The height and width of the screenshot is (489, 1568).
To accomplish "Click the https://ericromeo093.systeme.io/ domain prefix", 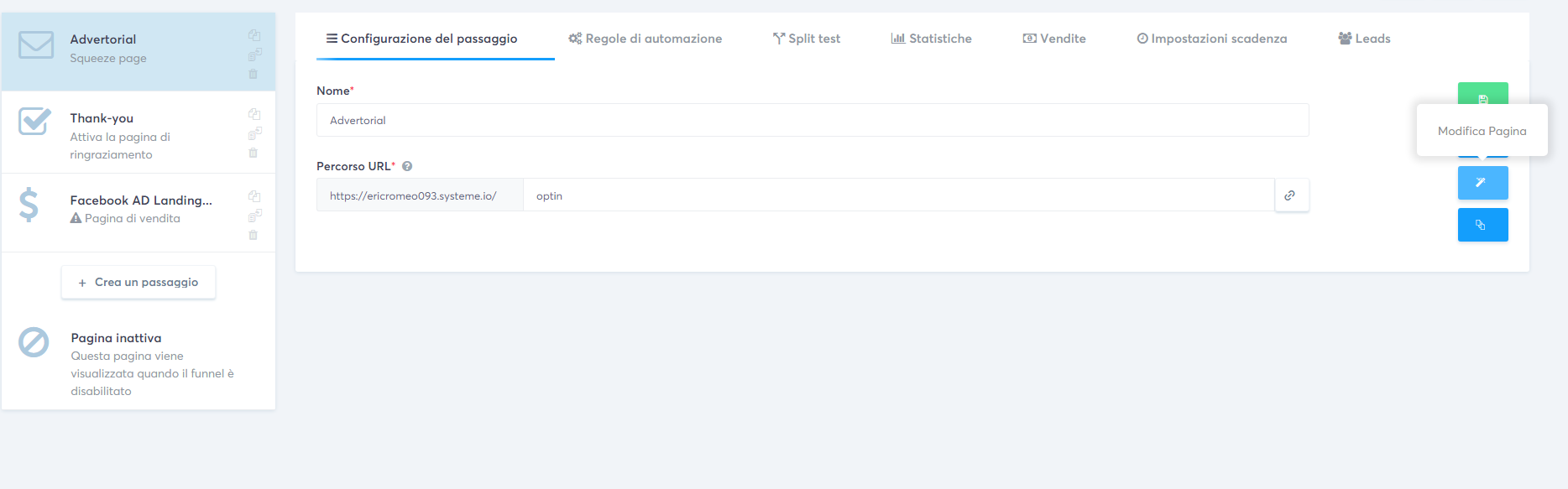I will click(420, 195).
